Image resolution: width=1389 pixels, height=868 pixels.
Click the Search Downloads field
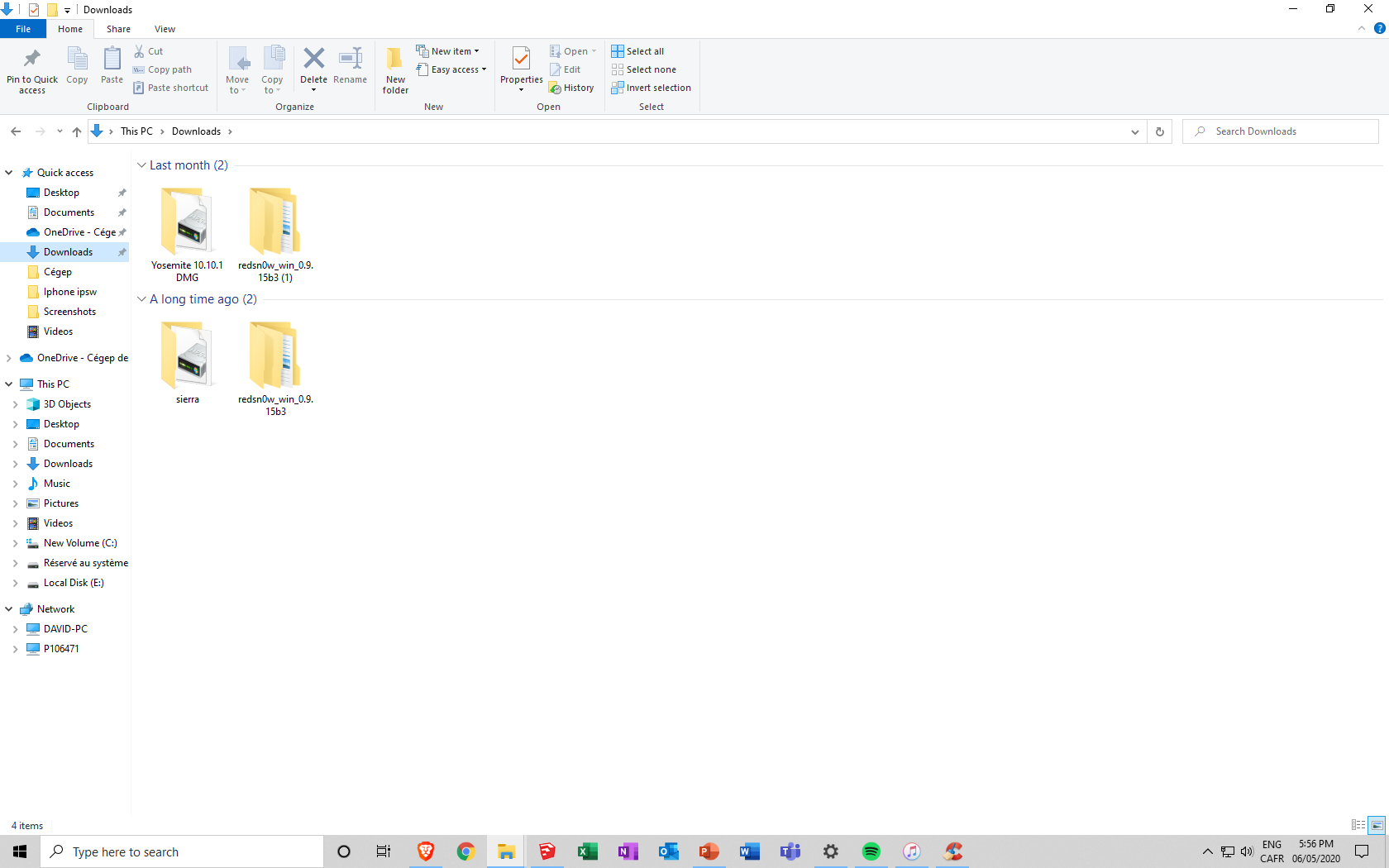(x=1281, y=131)
